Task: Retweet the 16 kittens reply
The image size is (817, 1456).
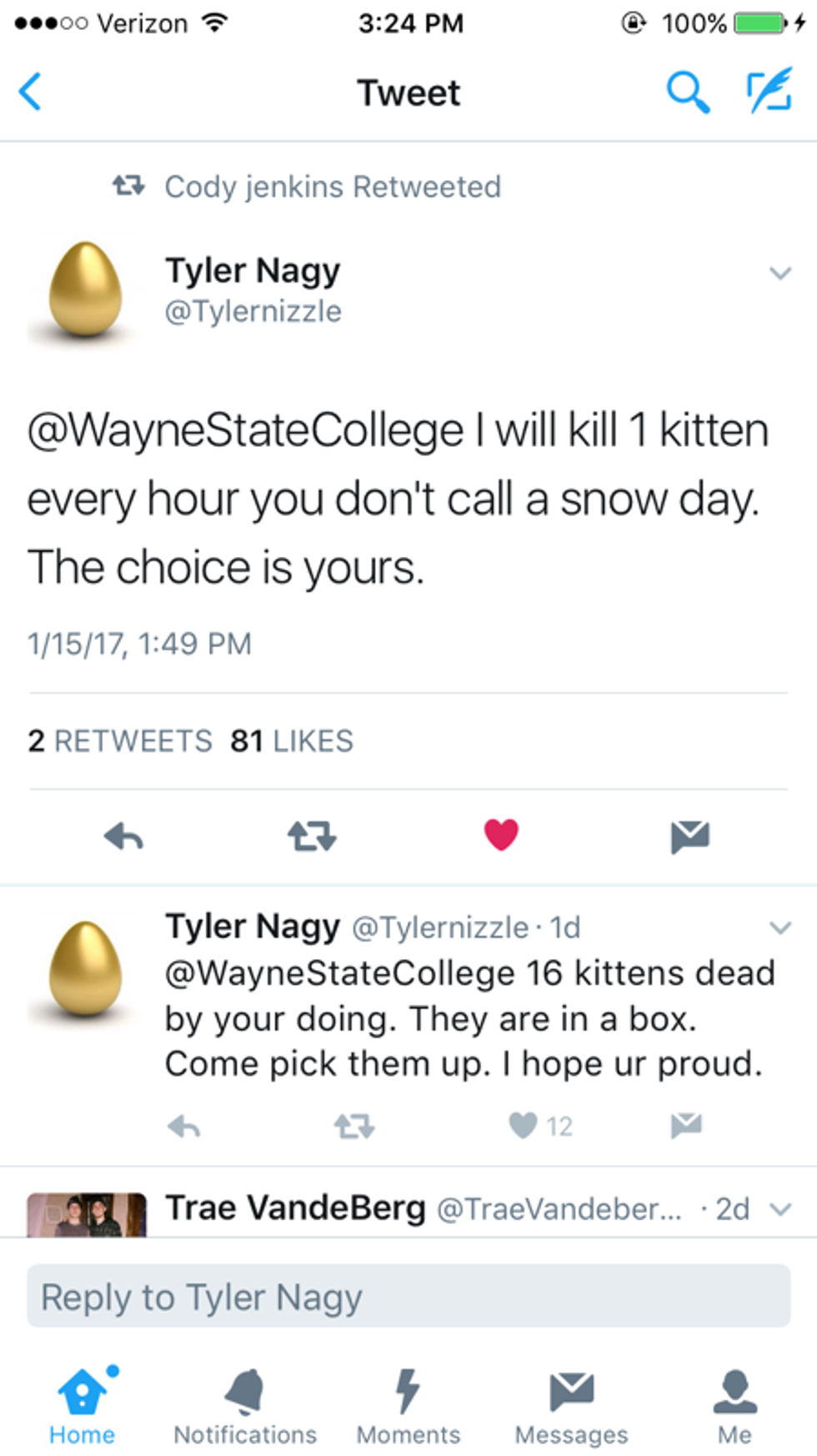Action: (354, 1127)
